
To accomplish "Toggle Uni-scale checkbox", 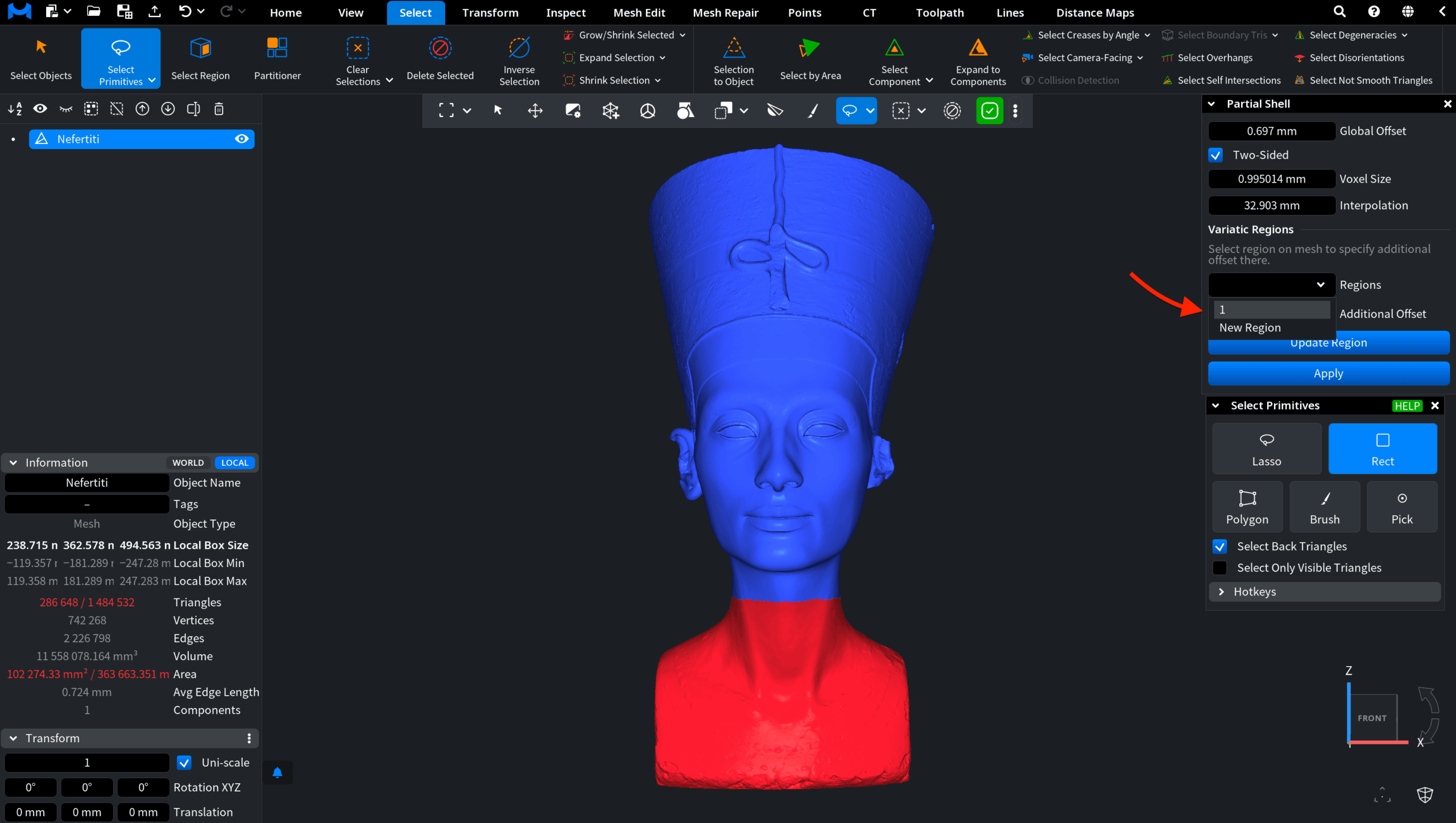I will pos(184,763).
